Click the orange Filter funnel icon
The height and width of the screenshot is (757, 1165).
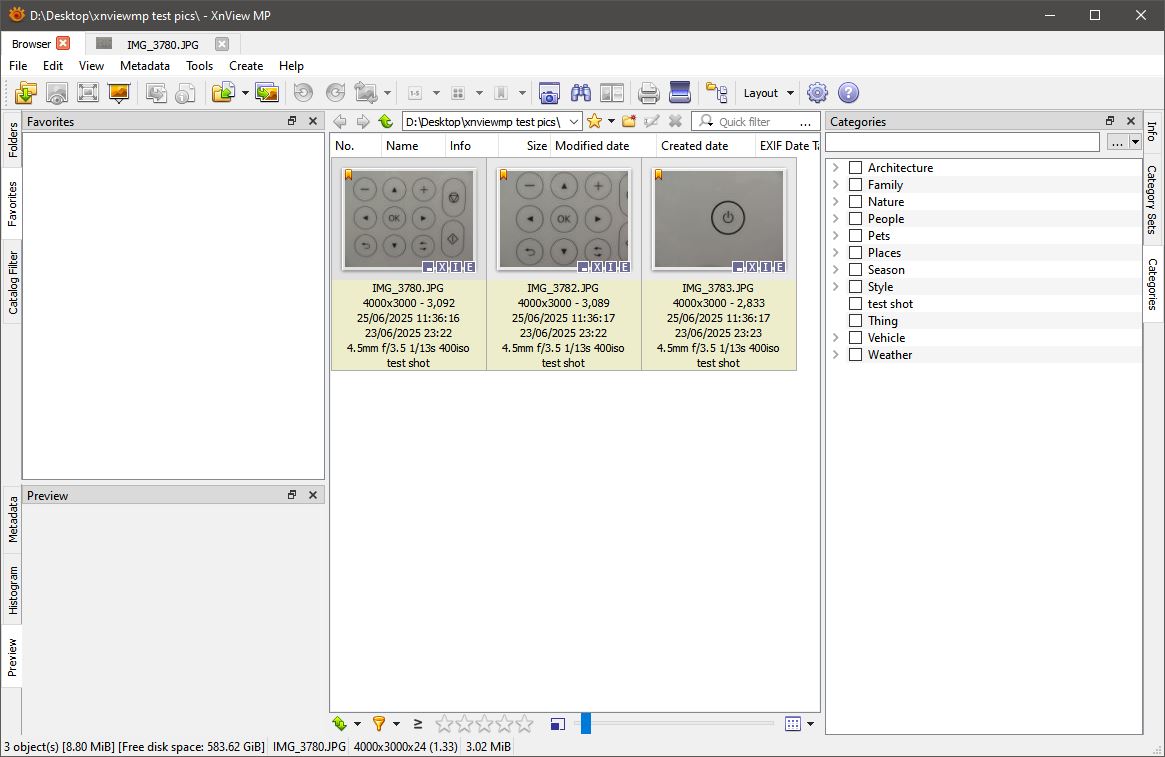(379, 724)
